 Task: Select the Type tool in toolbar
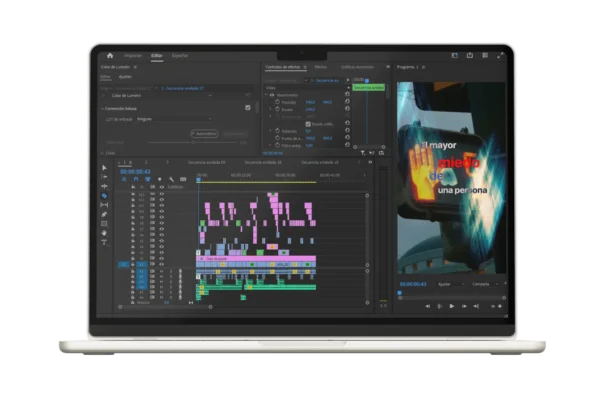point(105,242)
